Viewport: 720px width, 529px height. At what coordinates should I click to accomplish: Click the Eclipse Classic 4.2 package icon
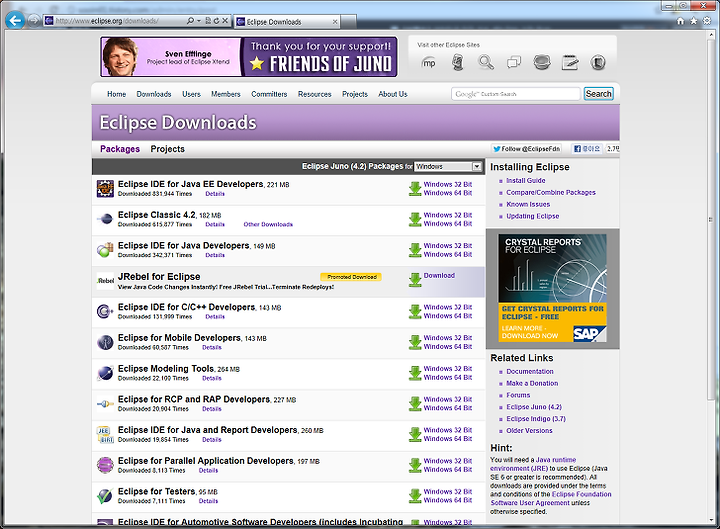(105, 219)
